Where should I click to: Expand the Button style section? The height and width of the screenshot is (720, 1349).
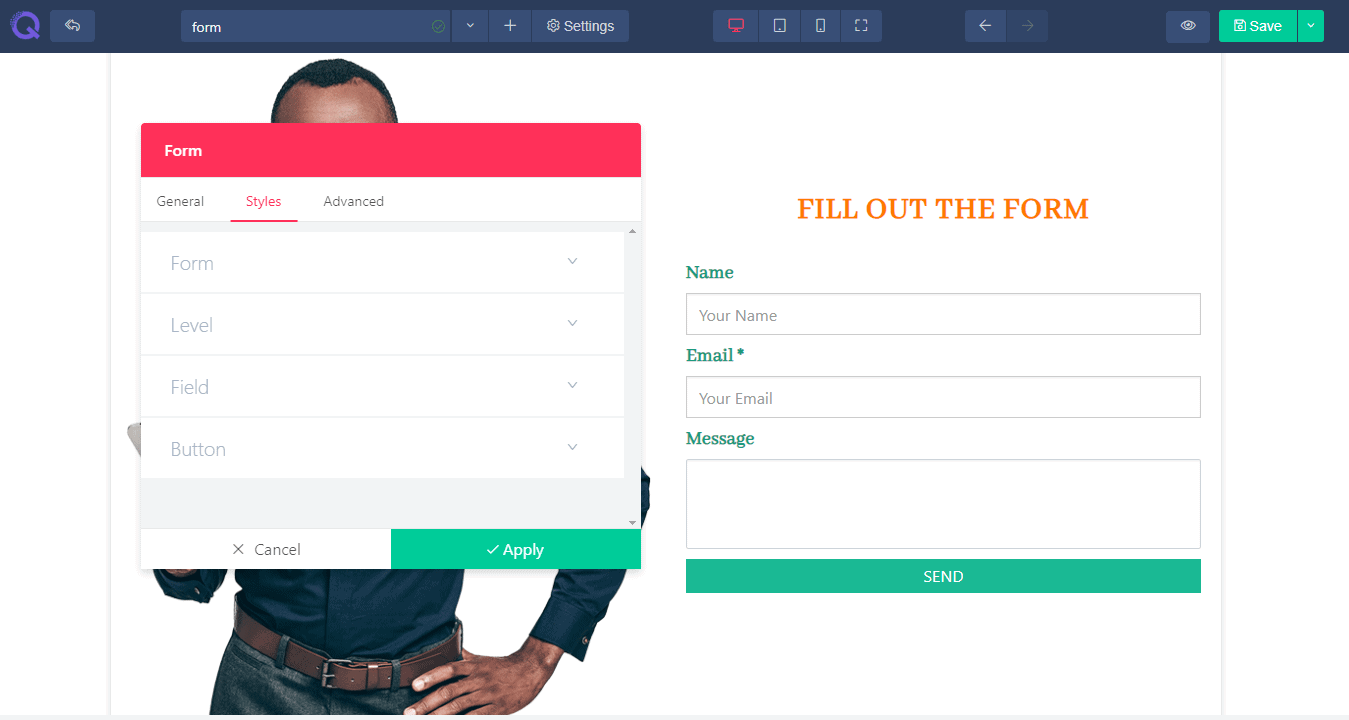(382, 449)
